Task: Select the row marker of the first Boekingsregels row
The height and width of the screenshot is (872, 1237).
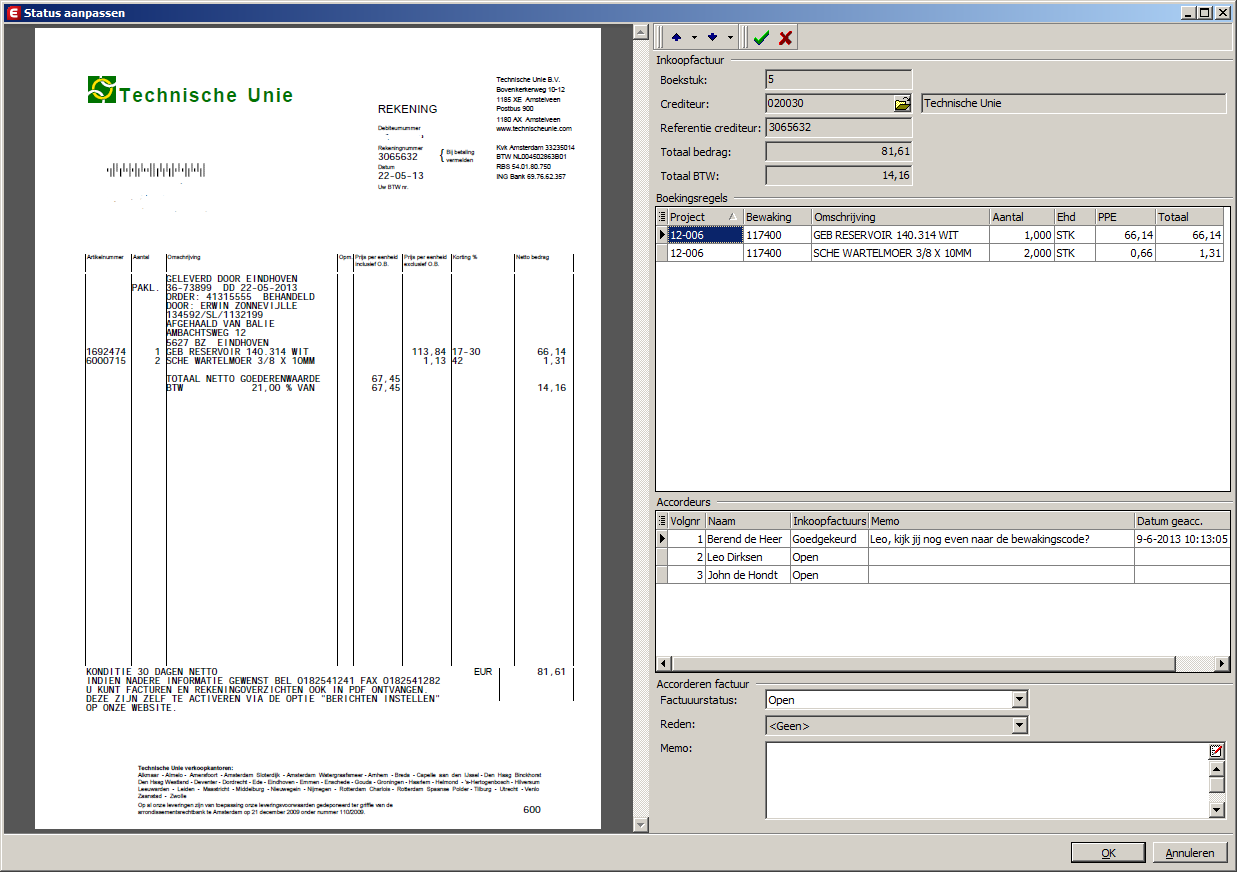Action: pos(661,235)
